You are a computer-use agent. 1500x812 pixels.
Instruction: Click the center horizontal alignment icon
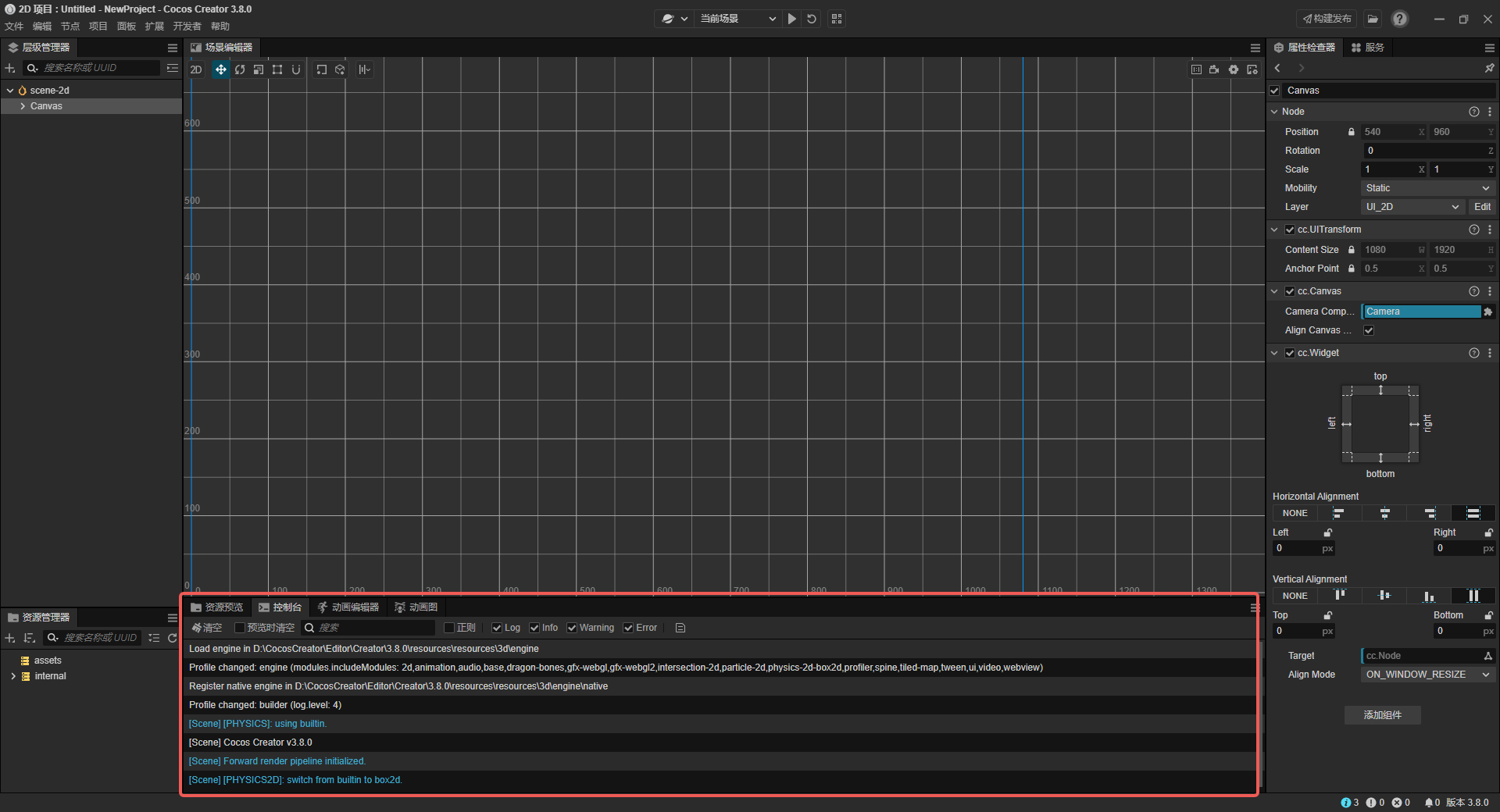coord(1384,513)
